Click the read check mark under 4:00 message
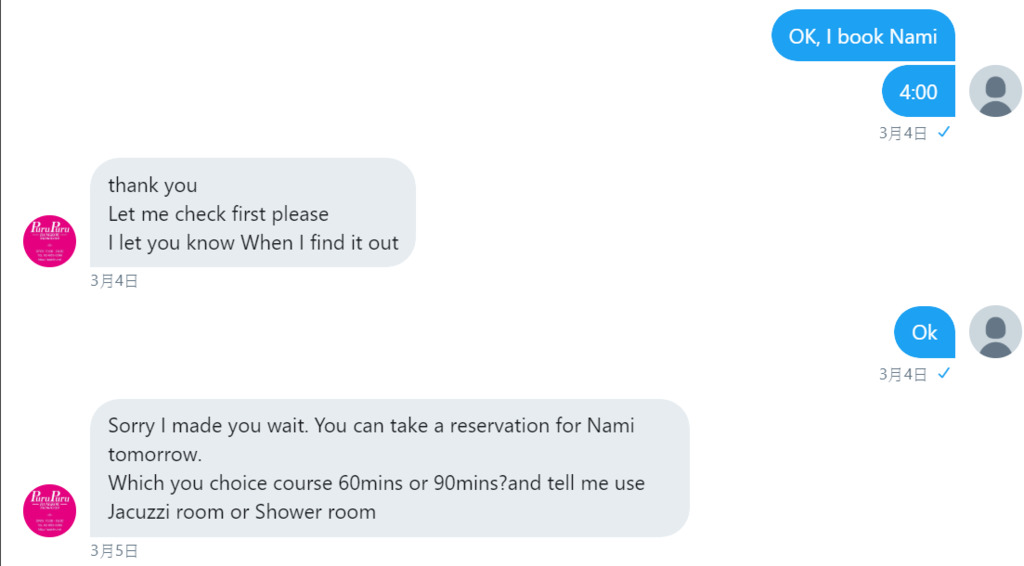This screenshot has width=1024, height=566. (x=944, y=132)
